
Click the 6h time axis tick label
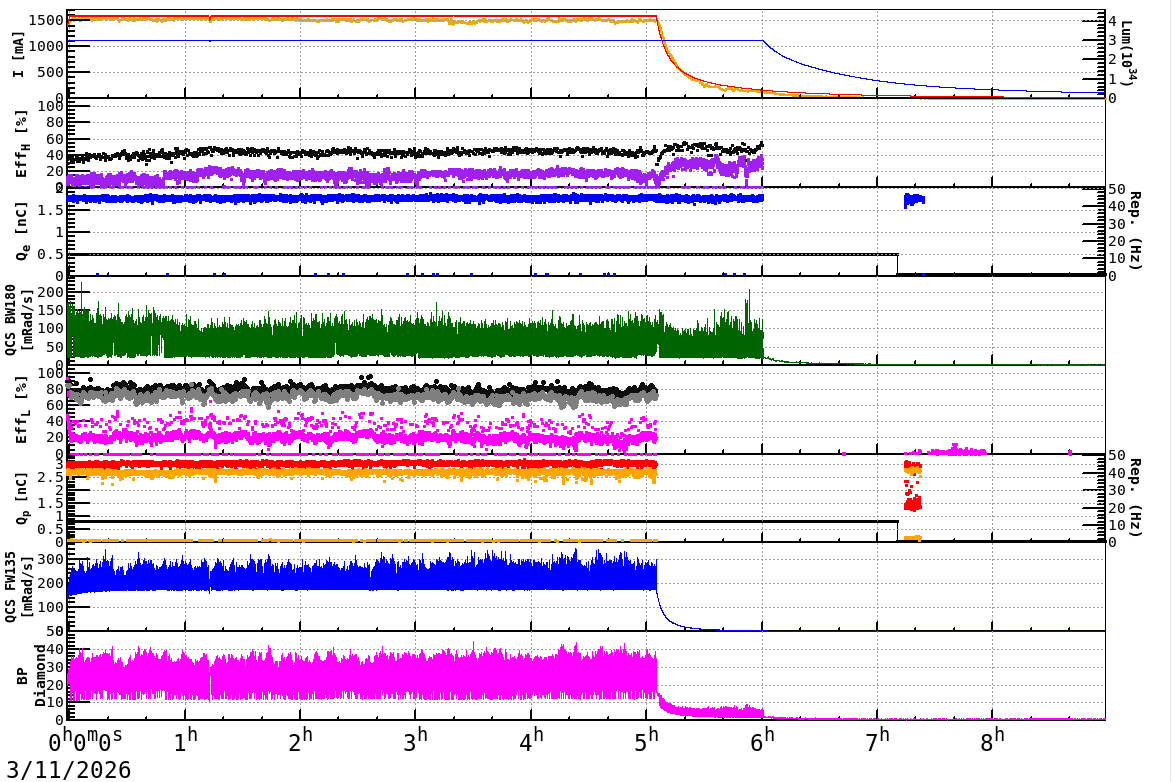[762, 741]
